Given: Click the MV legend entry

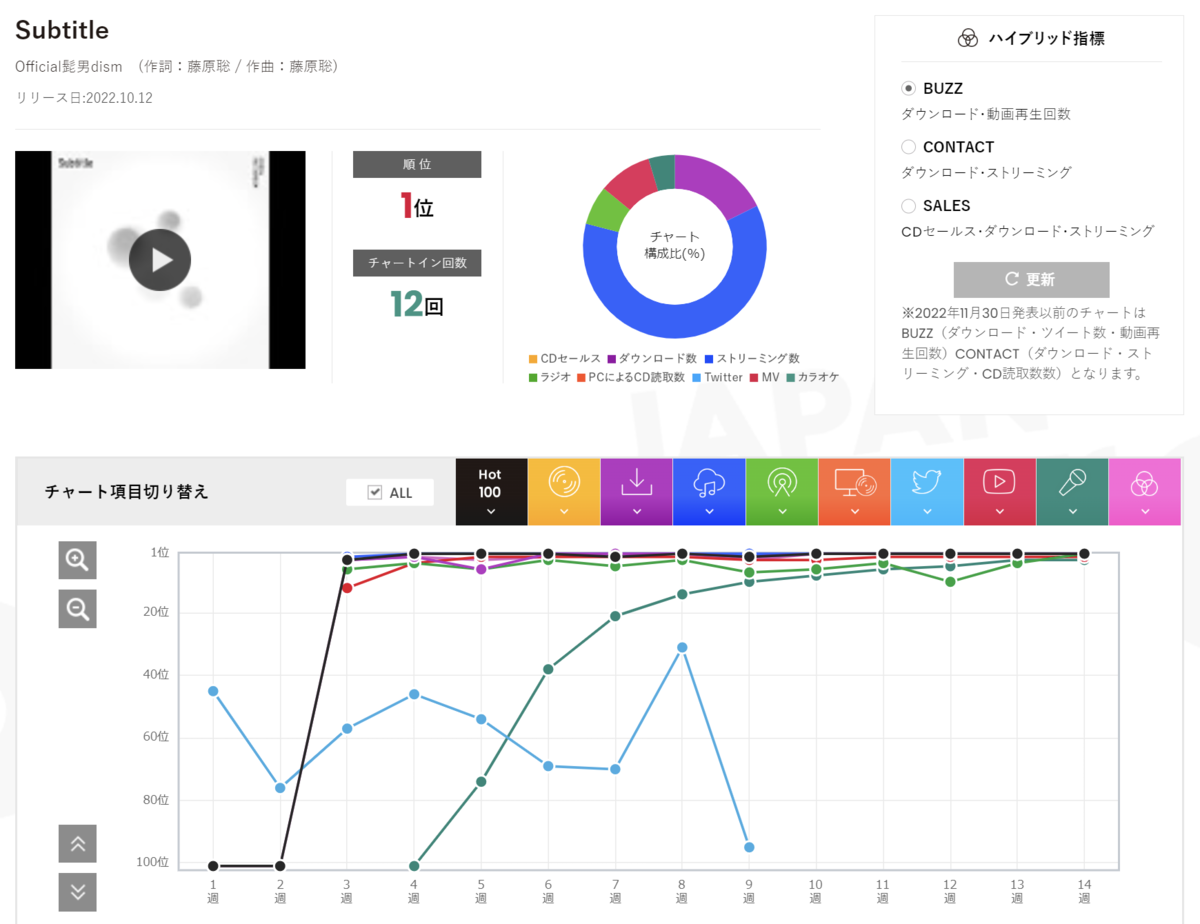Looking at the screenshot, I should [x=764, y=377].
